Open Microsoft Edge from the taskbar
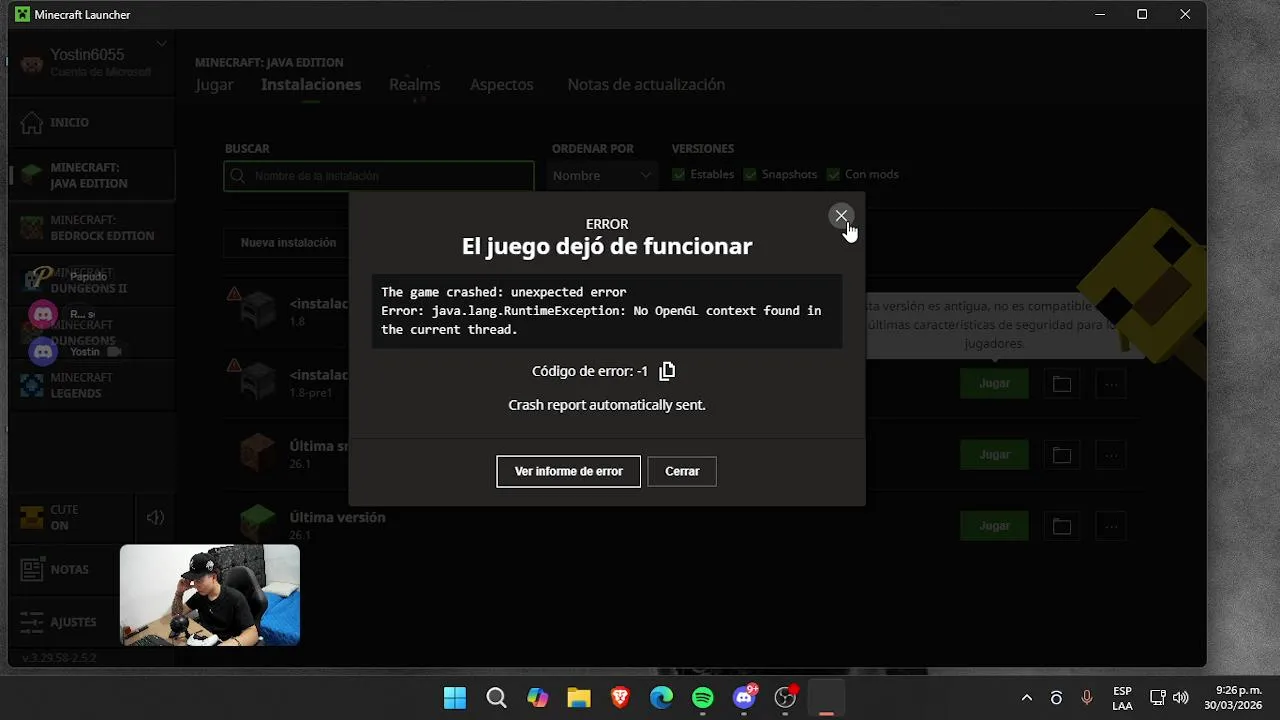 (x=662, y=697)
